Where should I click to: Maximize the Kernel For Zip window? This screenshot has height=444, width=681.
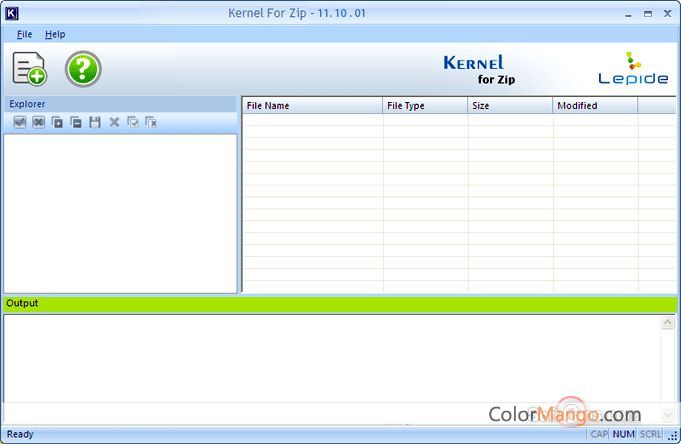point(648,14)
